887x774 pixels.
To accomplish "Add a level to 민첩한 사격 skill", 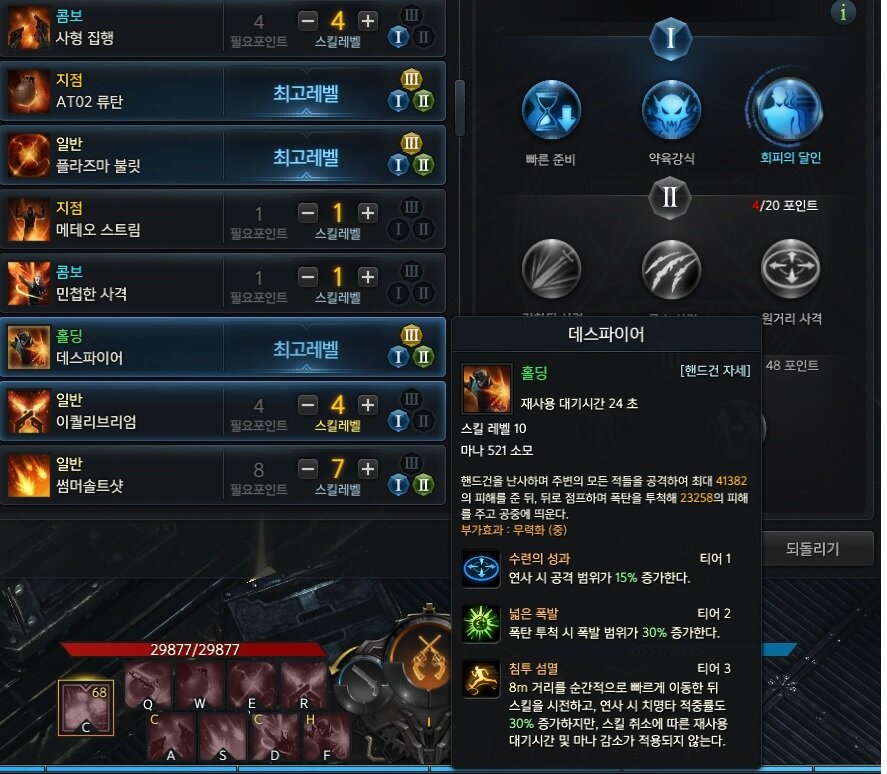I will pos(368,277).
